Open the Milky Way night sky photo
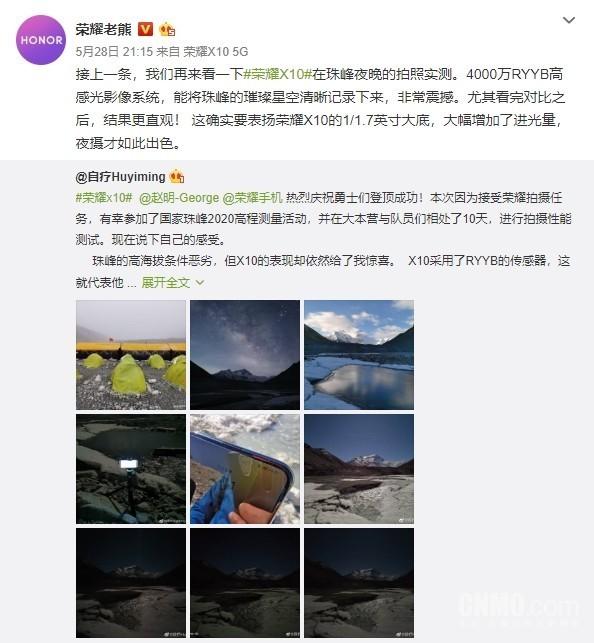594x643 pixels. coord(245,355)
